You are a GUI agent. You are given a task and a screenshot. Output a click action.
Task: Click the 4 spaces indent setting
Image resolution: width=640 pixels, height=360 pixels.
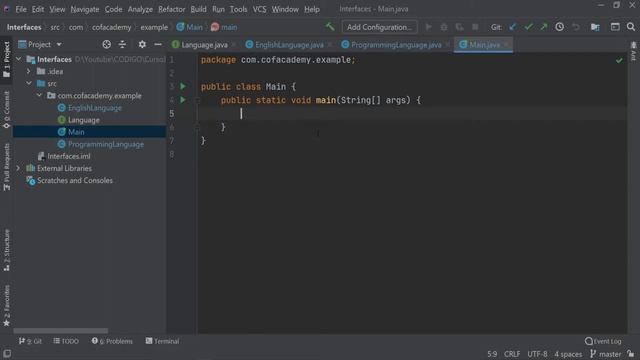[568, 354]
